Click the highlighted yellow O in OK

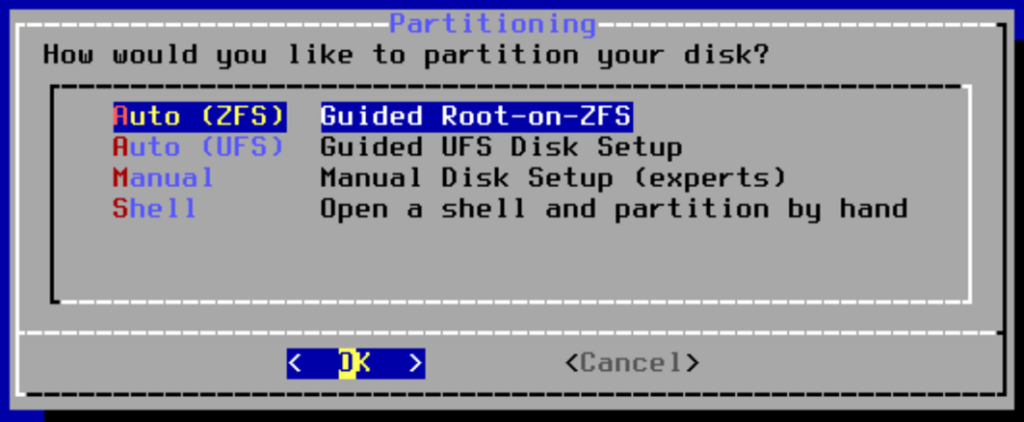point(347,363)
